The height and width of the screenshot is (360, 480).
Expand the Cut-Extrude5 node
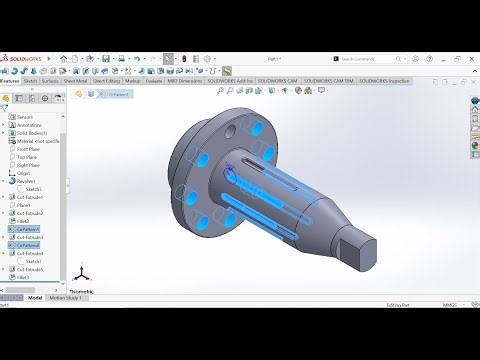3,269
